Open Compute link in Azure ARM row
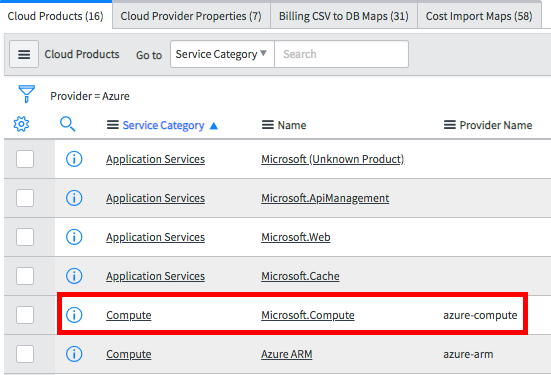This screenshot has height=375, width=551. (129, 354)
